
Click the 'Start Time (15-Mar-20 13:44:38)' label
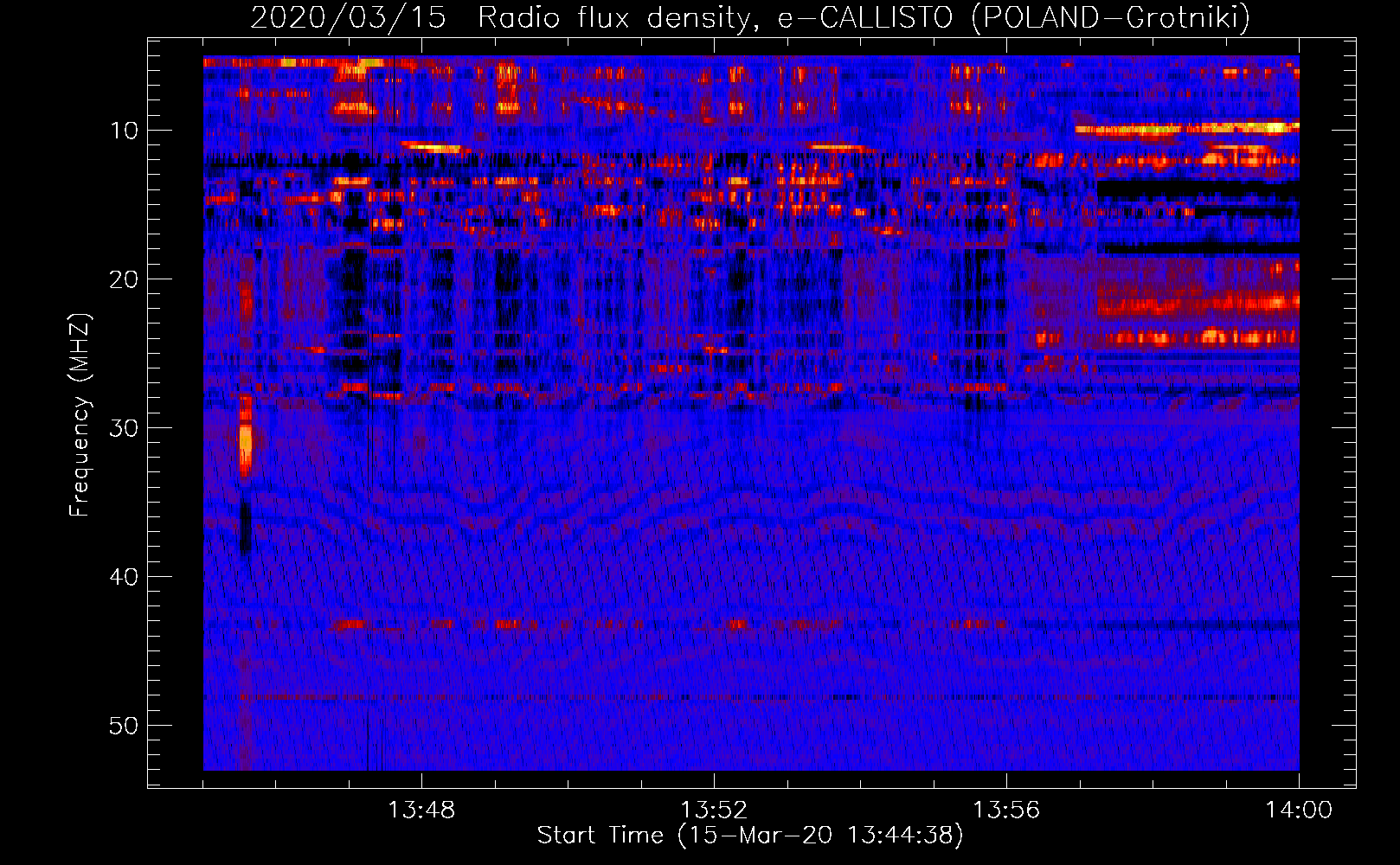coord(750,836)
